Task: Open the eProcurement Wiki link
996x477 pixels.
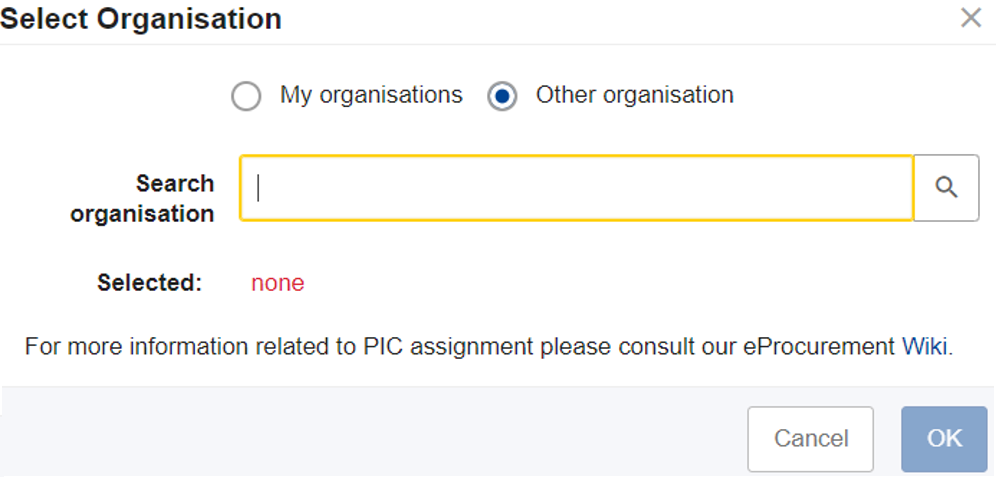Action: pos(925,347)
